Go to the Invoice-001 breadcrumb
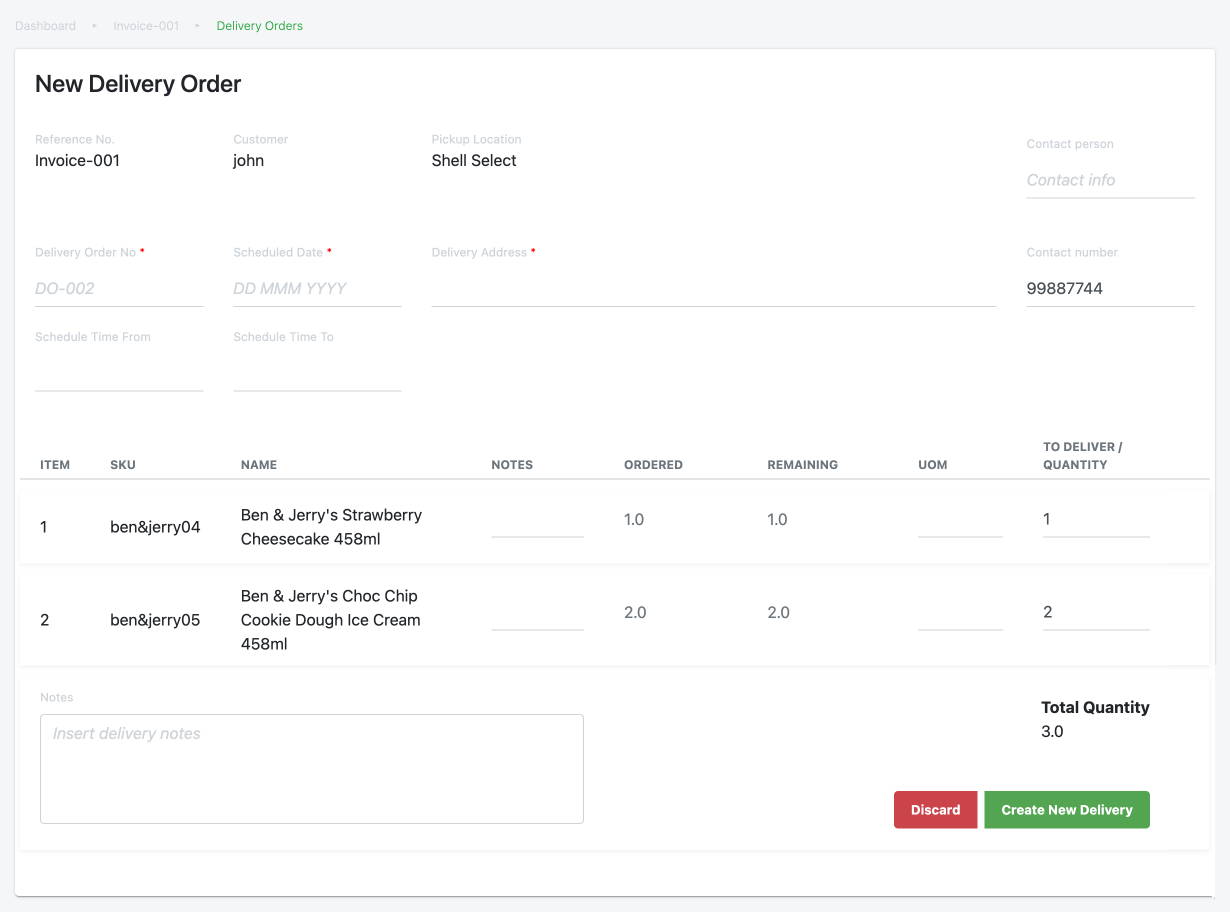This screenshot has width=1230, height=912. pyautogui.click(x=146, y=26)
